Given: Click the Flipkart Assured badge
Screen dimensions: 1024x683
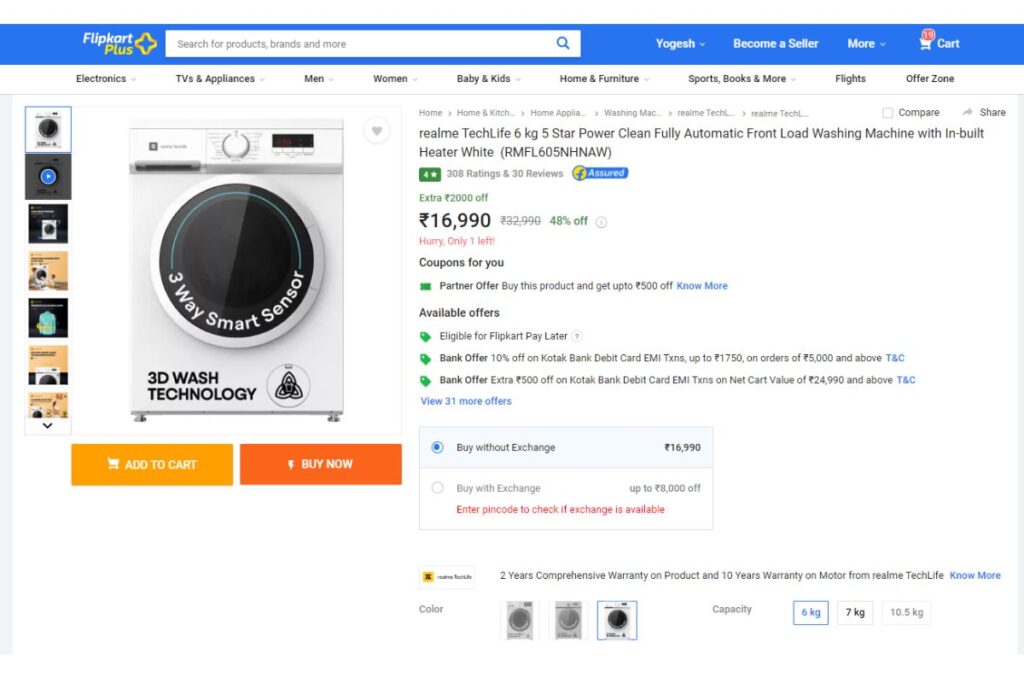Looking at the screenshot, I should [600, 173].
